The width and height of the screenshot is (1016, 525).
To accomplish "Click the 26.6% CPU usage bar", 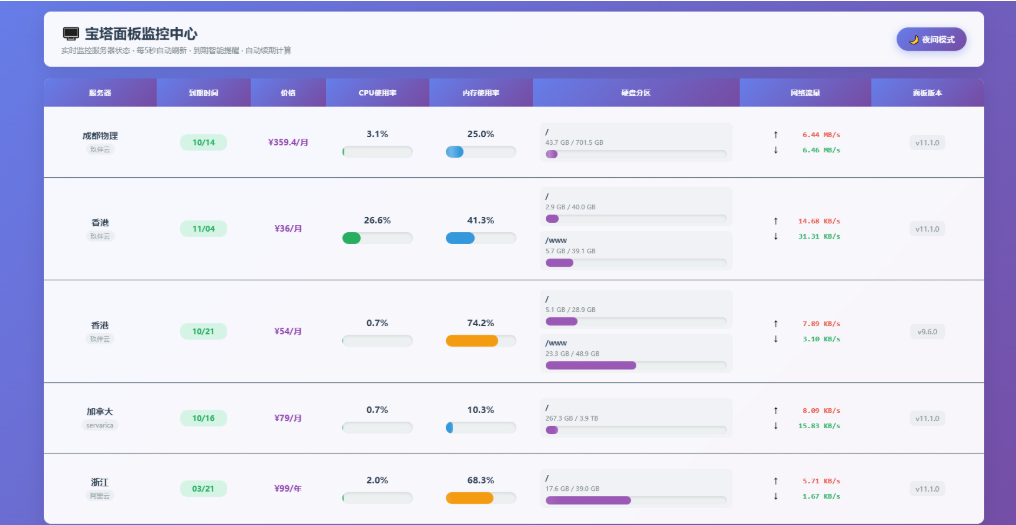I will tap(377, 238).
